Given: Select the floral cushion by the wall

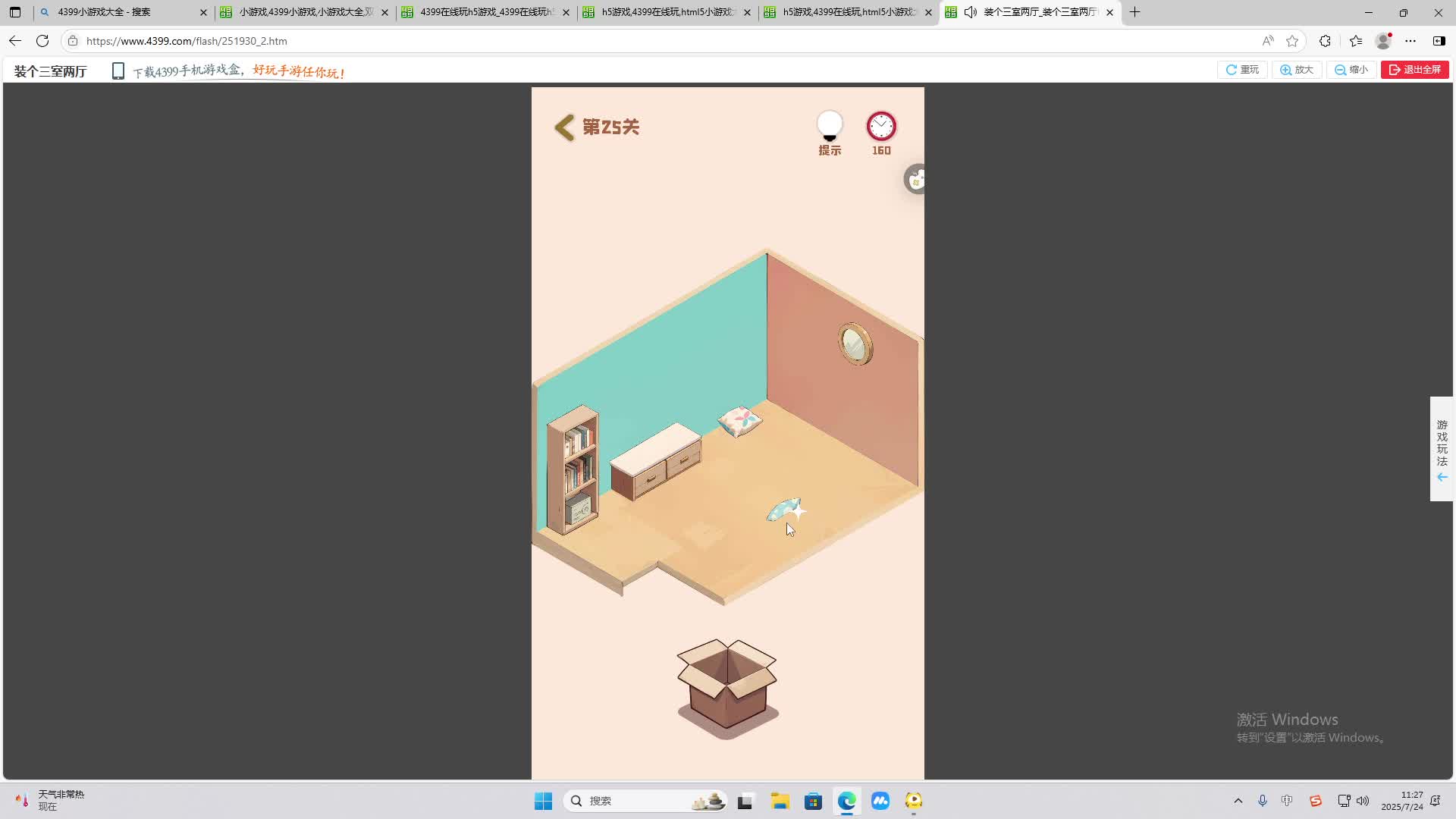Looking at the screenshot, I should [740, 421].
